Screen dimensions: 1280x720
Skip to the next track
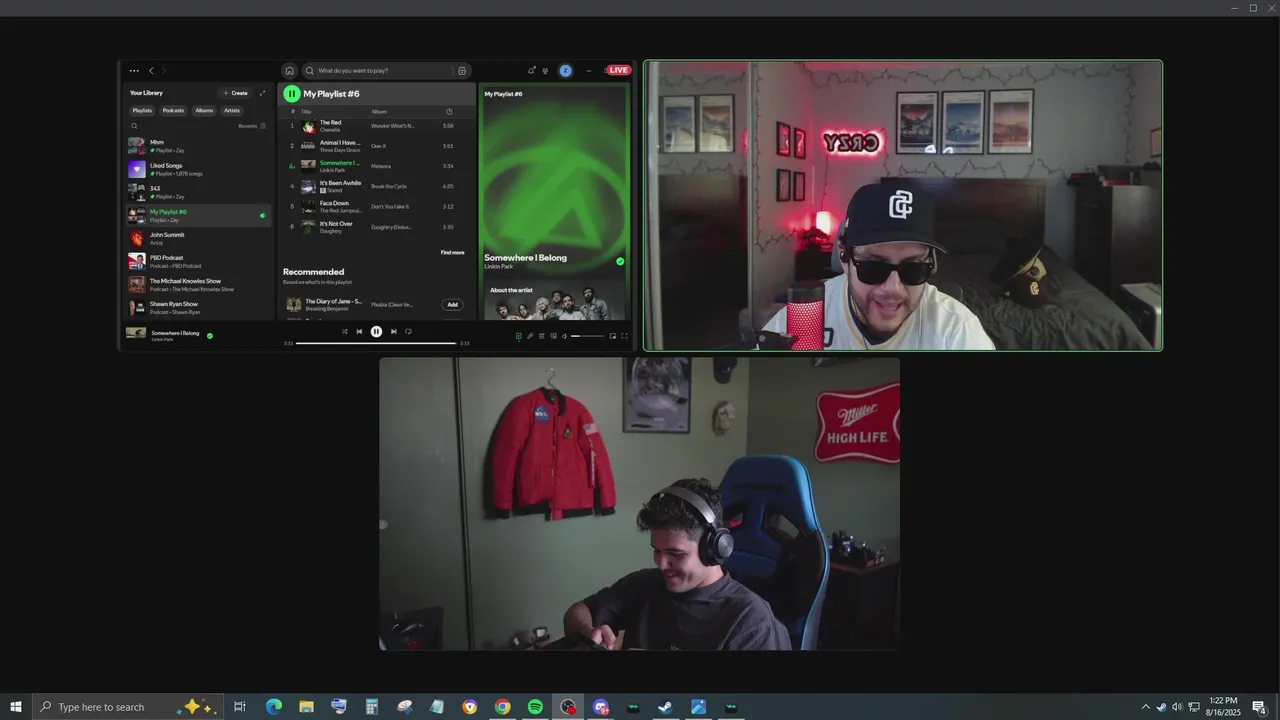[393, 332]
